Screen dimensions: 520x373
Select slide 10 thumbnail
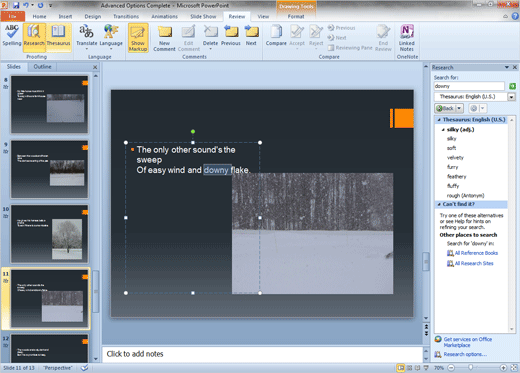50,234
